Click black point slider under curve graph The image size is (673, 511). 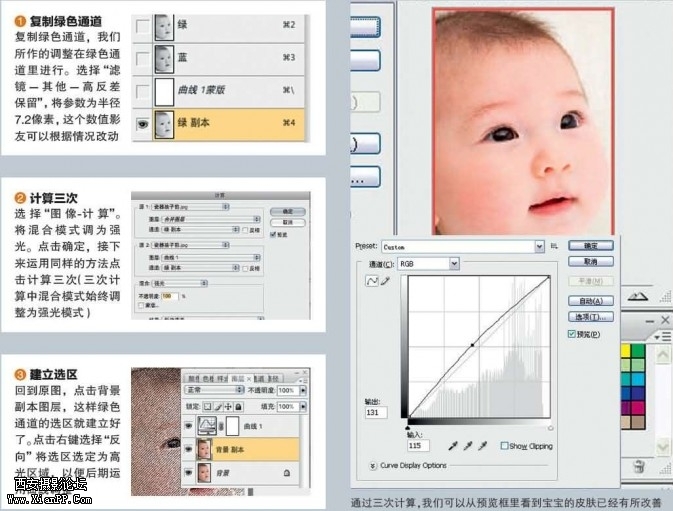[407, 428]
